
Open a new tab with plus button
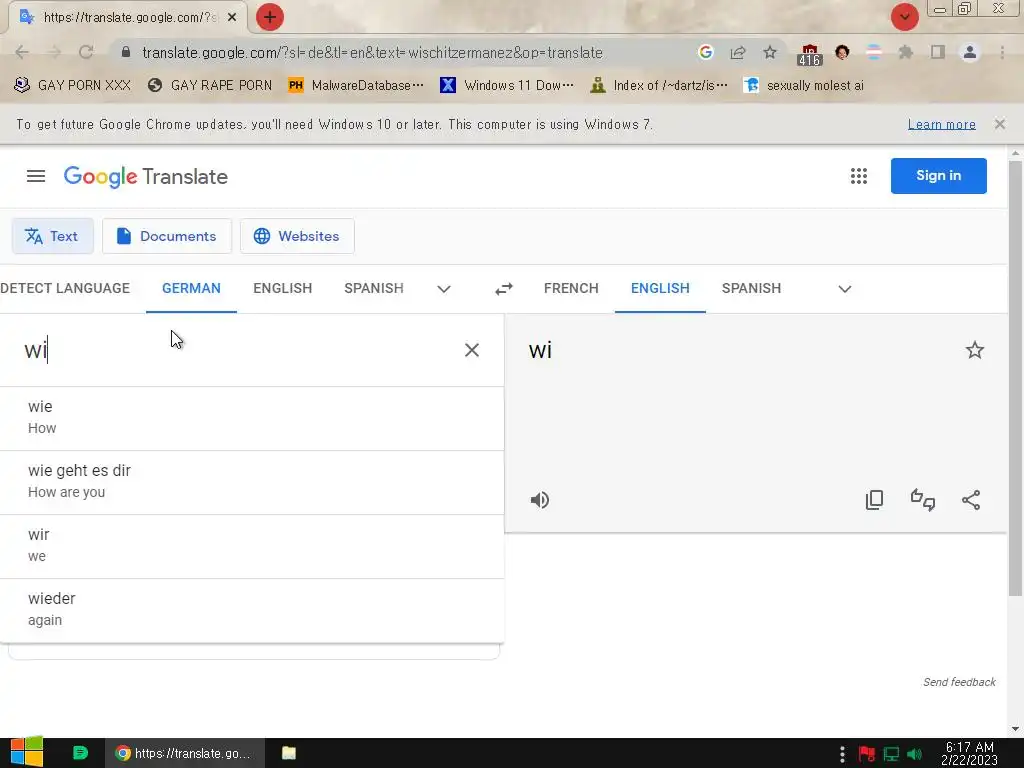pyautogui.click(x=270, y=17)
